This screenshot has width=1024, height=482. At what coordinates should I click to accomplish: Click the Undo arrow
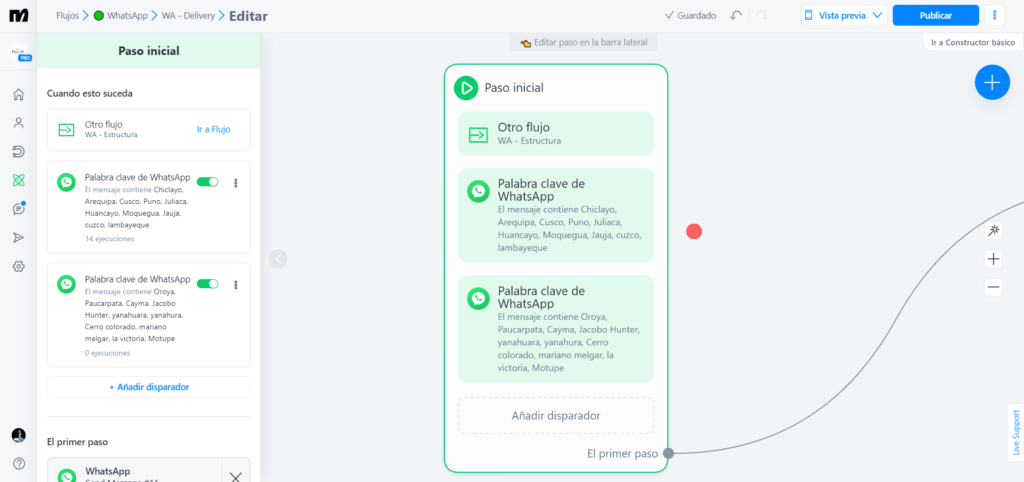(x=736, y=15)
